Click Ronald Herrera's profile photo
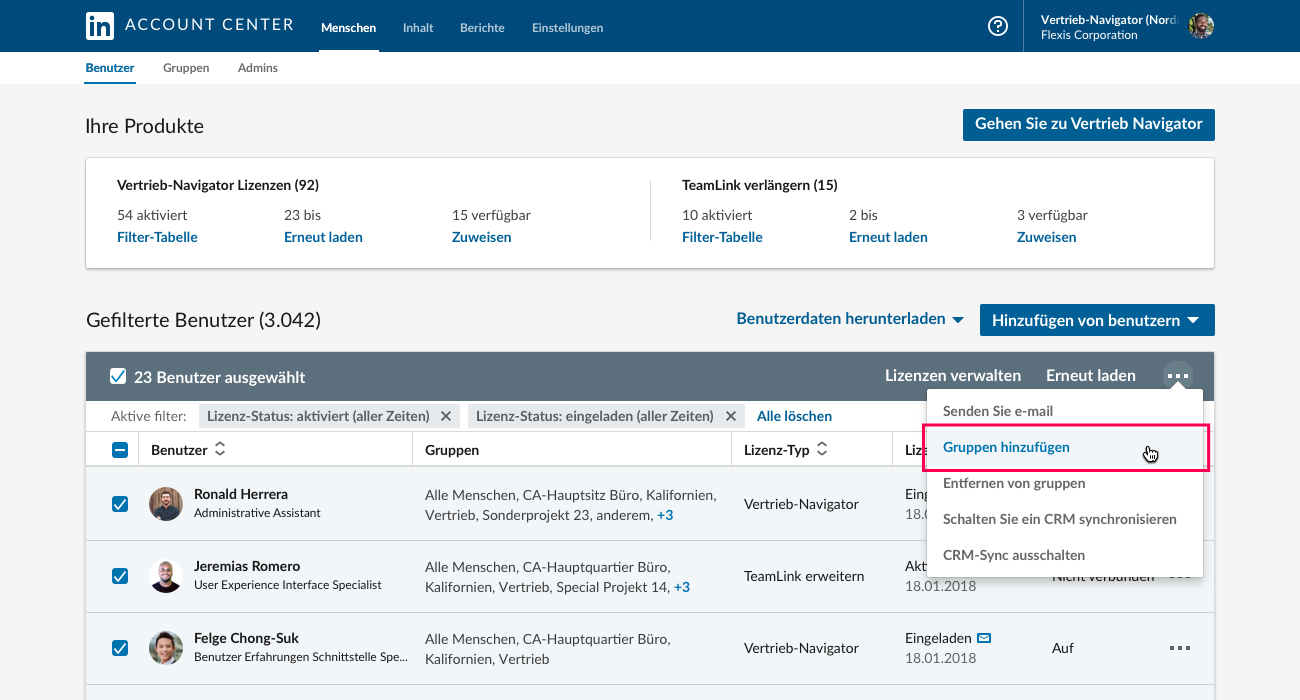1300x700 pixels. tap(166, 504)
